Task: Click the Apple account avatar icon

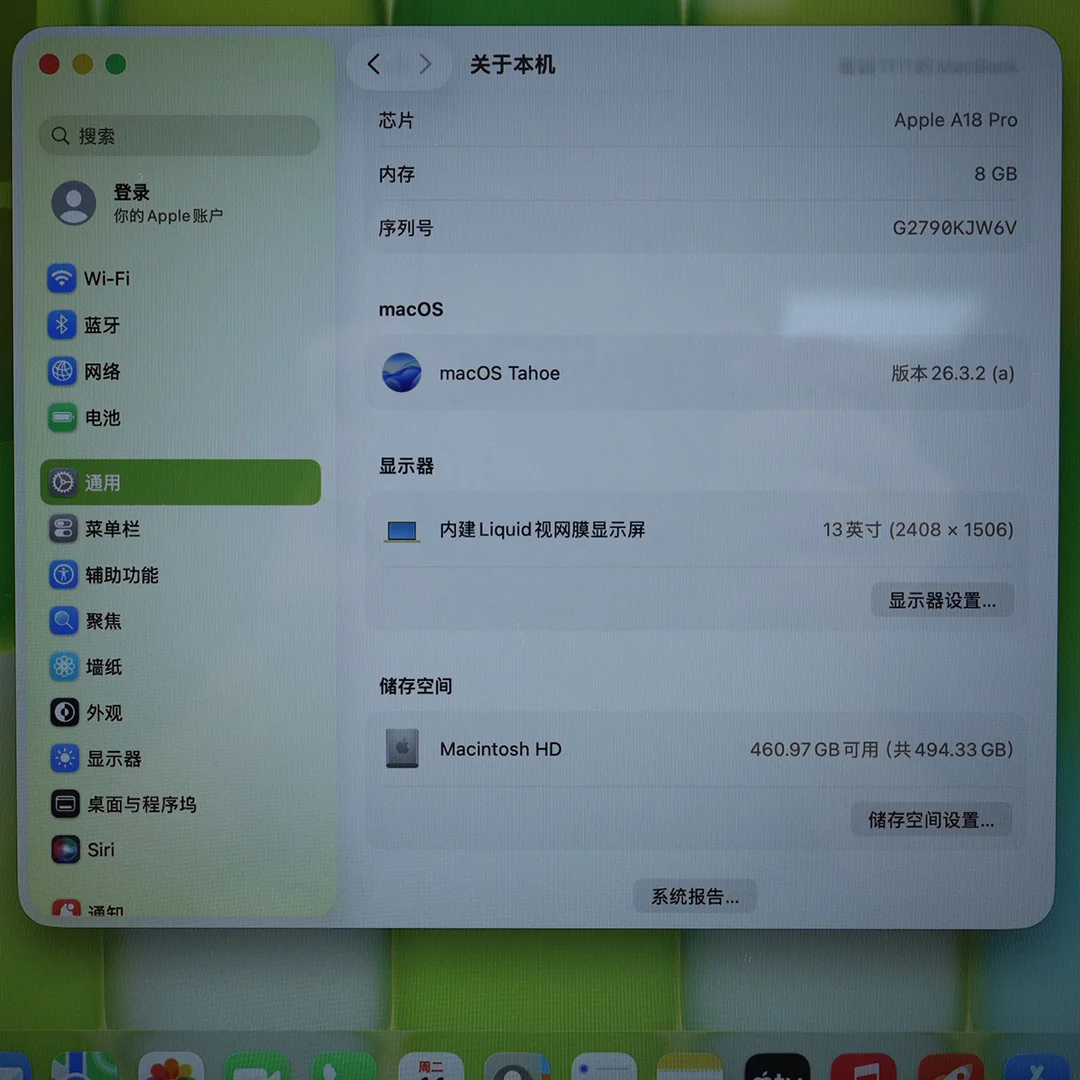Action: click(74, 202)
